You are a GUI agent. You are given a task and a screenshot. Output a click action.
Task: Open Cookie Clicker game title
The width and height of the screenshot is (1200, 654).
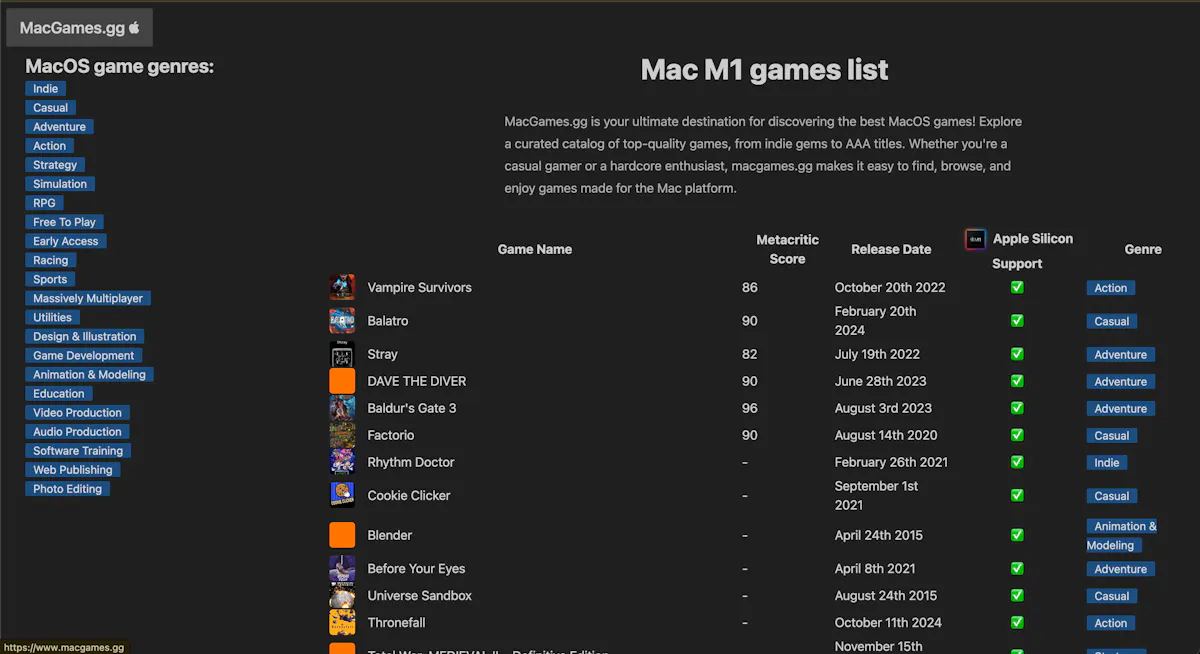[409, 495]
